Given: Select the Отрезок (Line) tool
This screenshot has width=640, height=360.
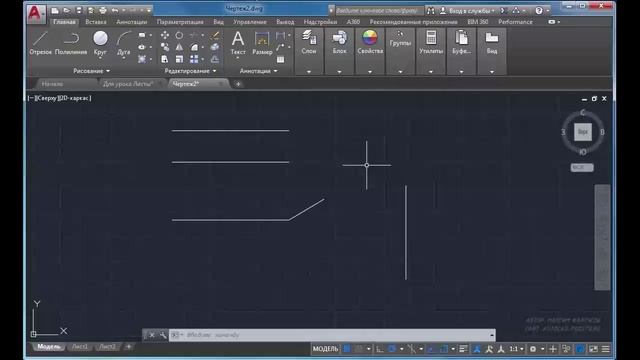Looking at the screenshot, I should (40, 43).
